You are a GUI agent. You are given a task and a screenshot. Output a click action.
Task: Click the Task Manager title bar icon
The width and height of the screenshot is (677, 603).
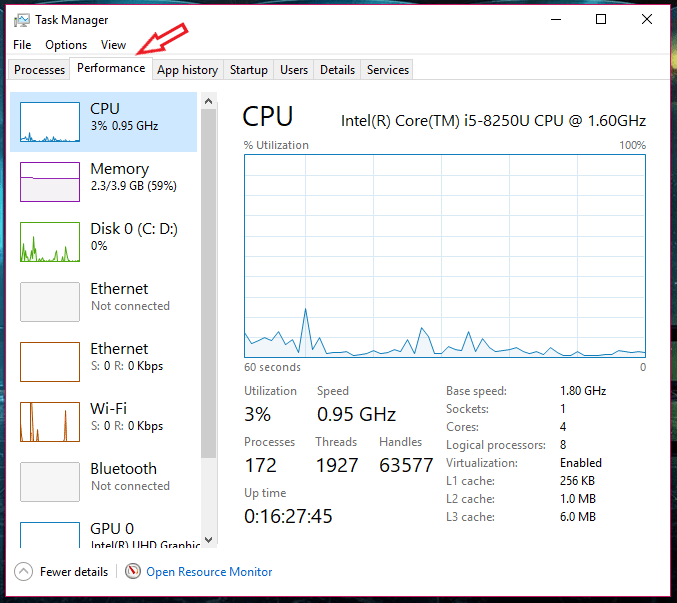click(x=22, y=20)
